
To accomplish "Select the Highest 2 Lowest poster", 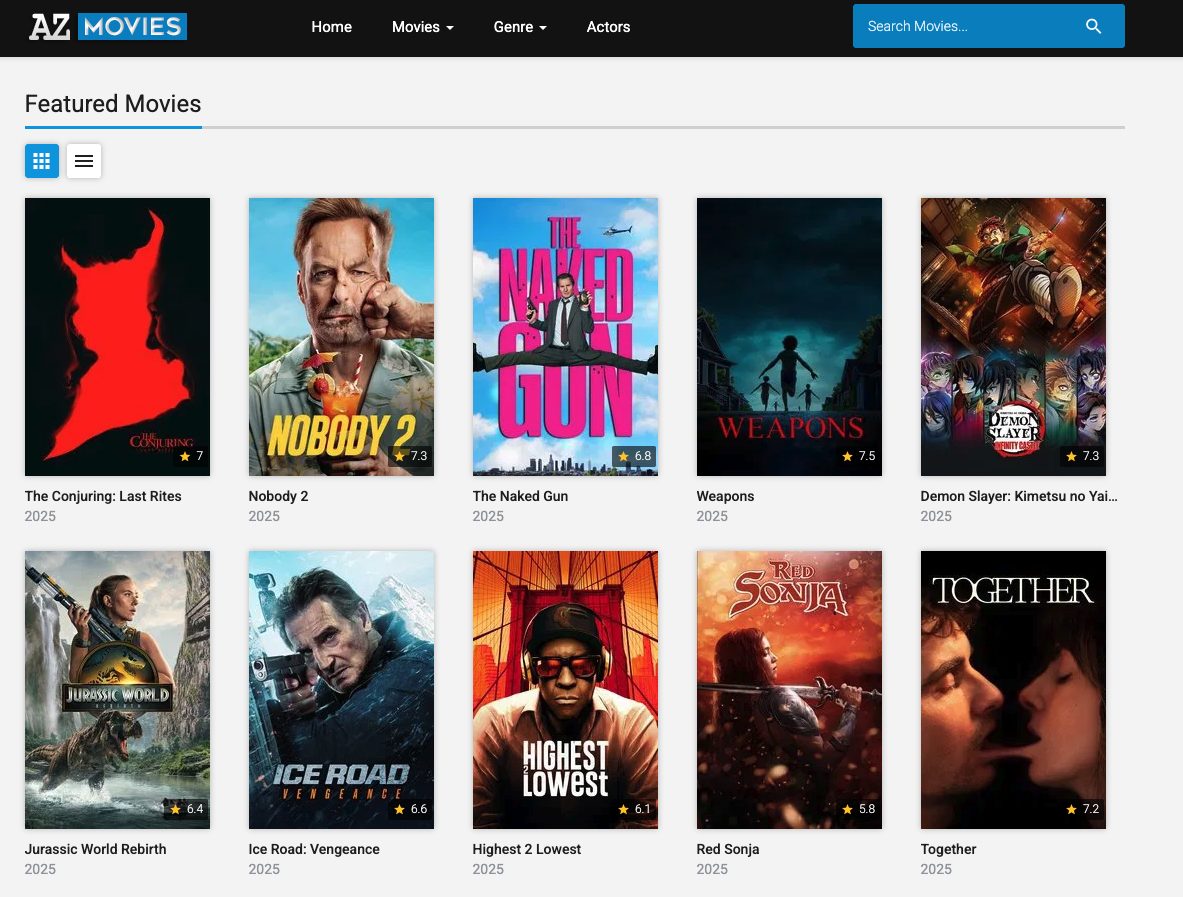I will click(565, 689).
